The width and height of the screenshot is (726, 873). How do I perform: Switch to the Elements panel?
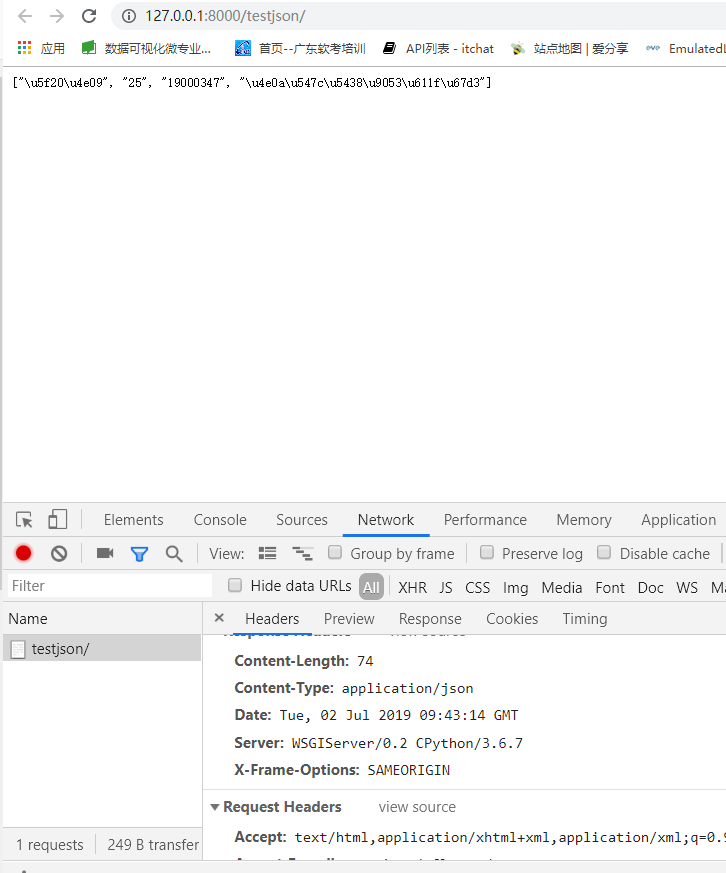coord(134,519)
